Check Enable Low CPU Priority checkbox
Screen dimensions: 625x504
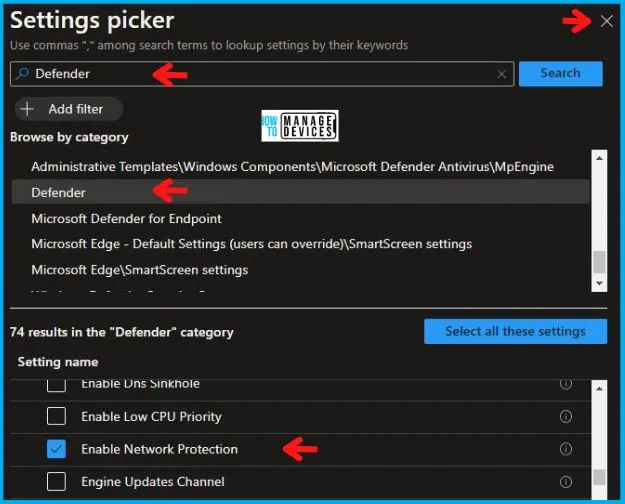pyautogui.click(x=56, y=416)
